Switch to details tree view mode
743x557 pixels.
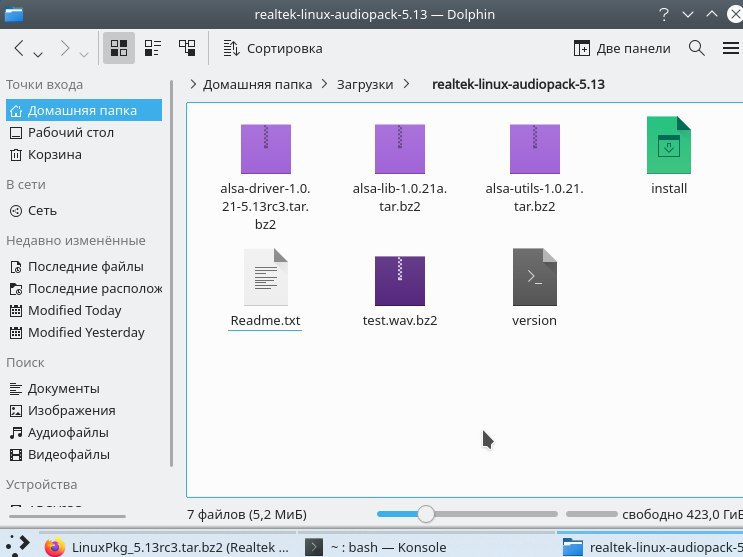pos(187,48)
